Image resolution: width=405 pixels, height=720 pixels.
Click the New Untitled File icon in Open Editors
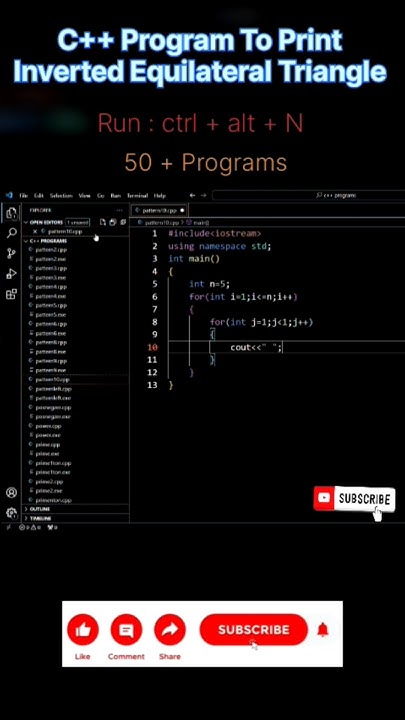(x=103, y=222)
